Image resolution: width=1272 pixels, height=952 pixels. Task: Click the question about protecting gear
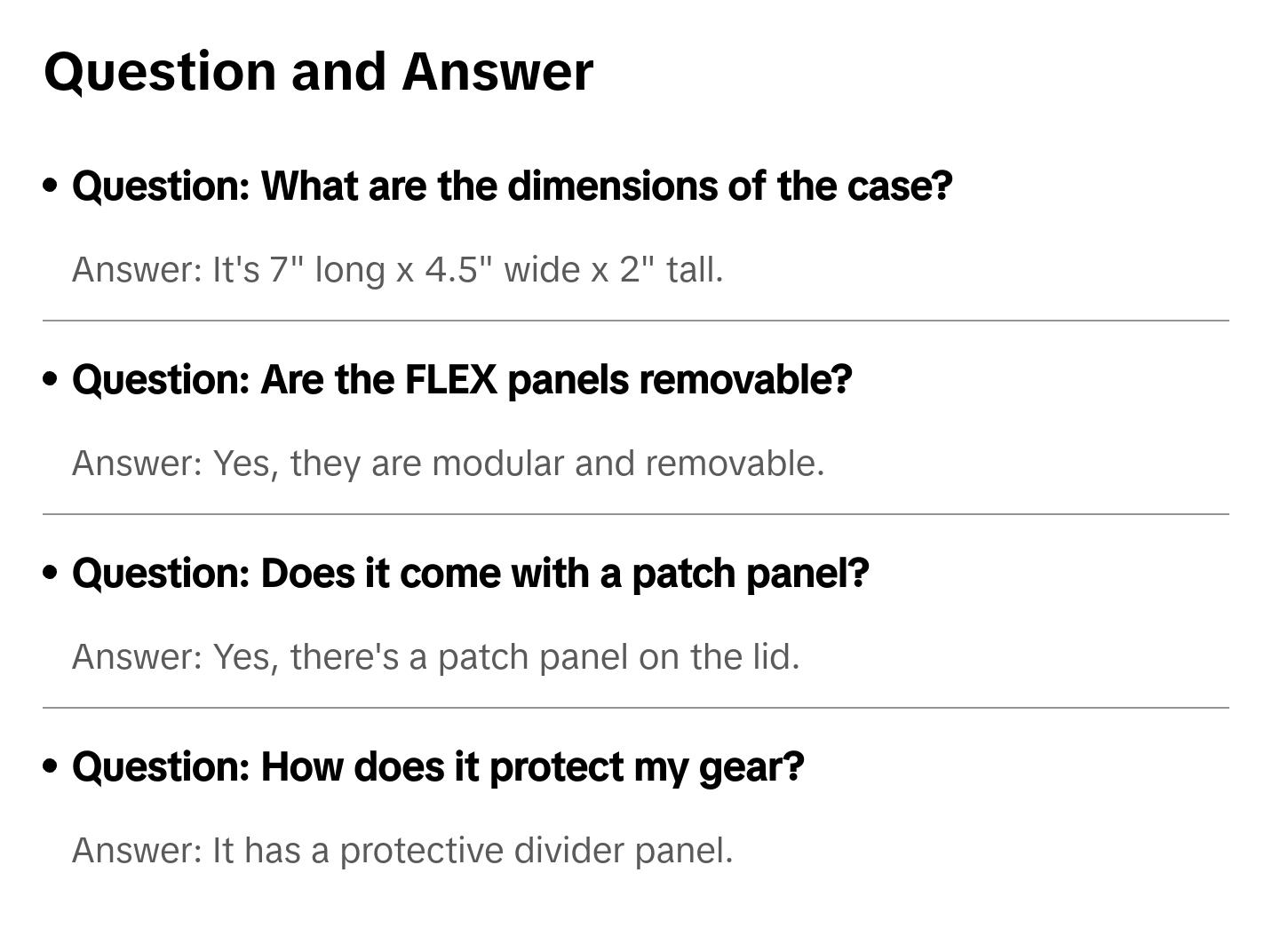438,767
